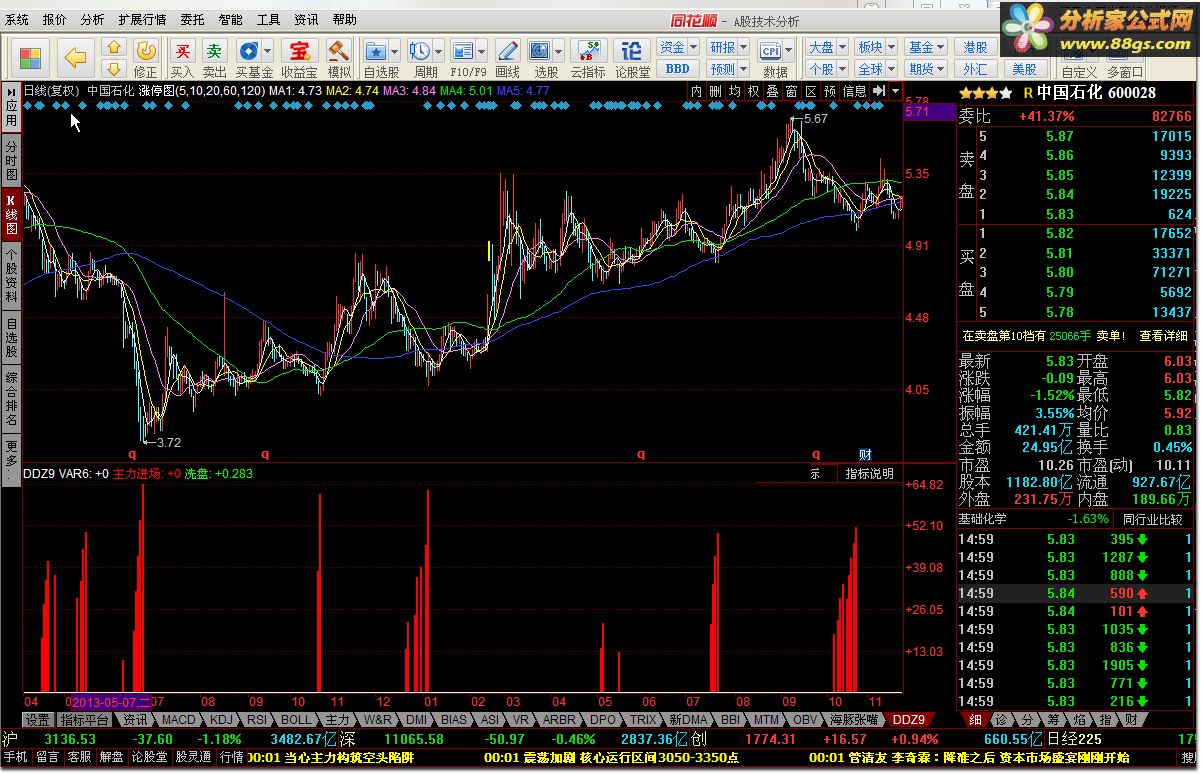The image size is (1202, 774).
Task: Click the 修正 correction icon
Action: (x=146, y=58)
